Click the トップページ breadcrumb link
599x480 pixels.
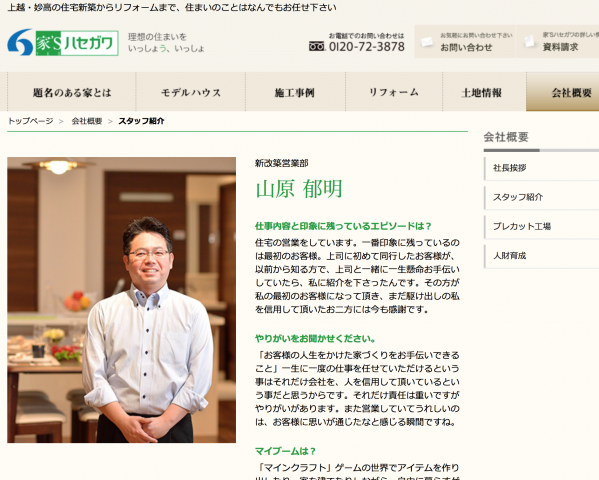31,121
